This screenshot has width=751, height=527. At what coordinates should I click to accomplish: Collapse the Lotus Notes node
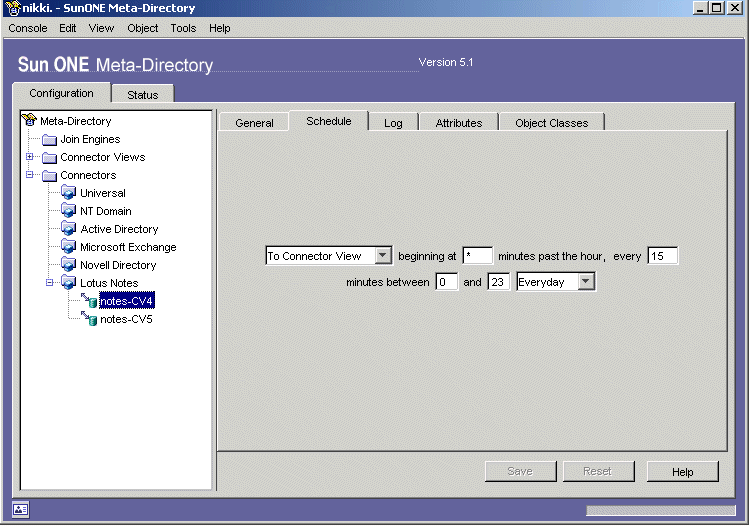tap(49, 283)
